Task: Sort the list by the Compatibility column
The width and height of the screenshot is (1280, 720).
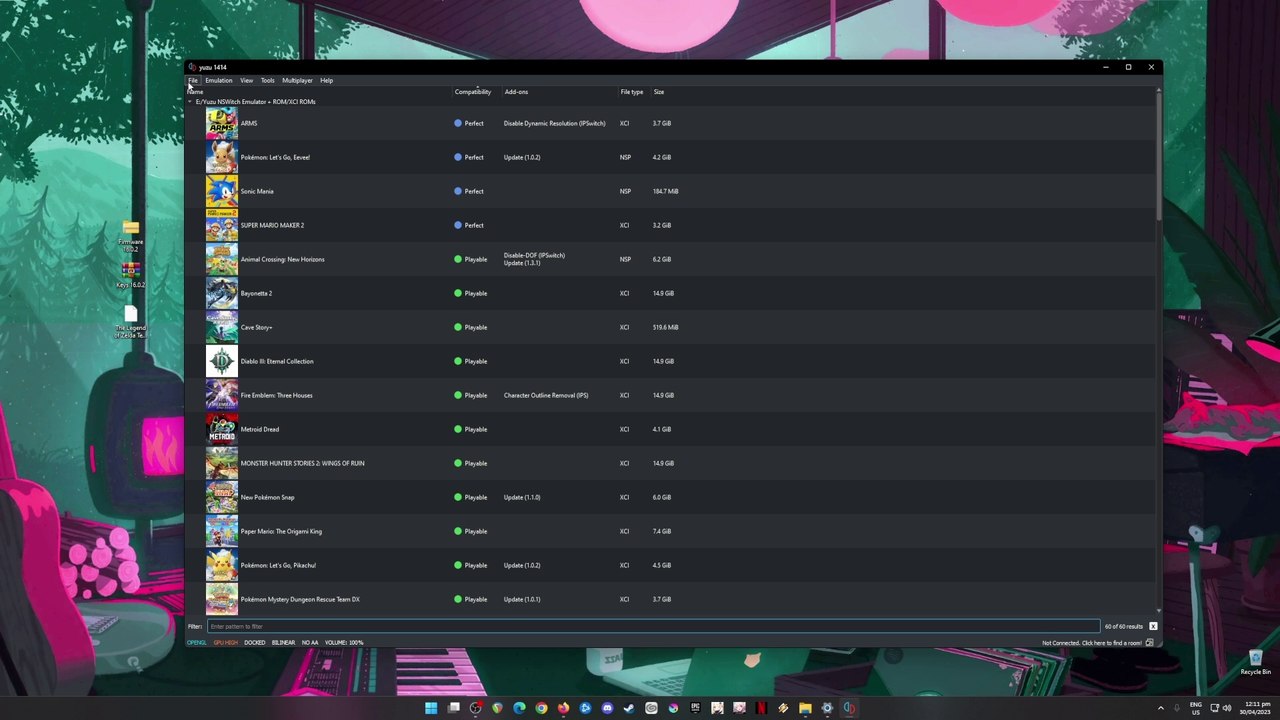Action: 473,92
